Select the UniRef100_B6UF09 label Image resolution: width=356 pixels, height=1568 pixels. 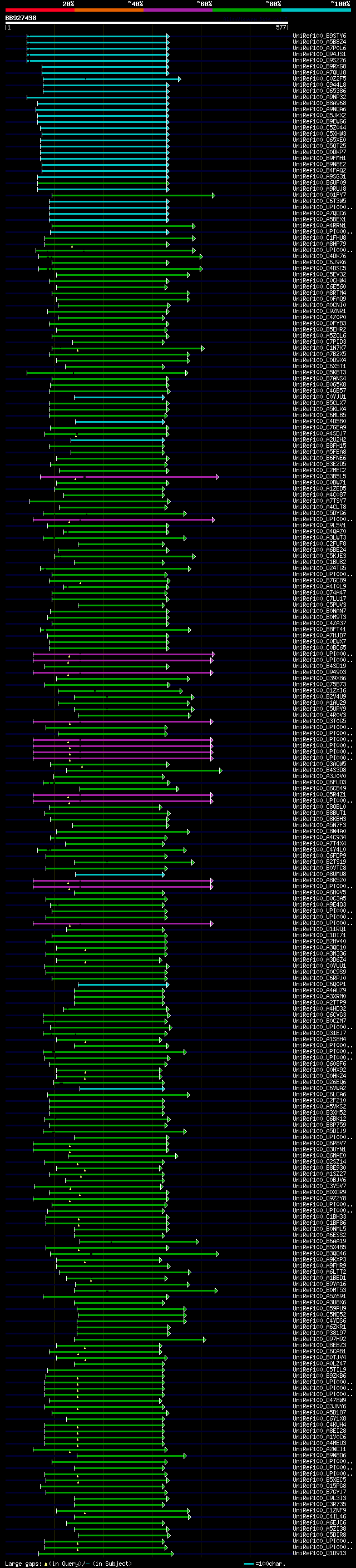click(319, 182)
